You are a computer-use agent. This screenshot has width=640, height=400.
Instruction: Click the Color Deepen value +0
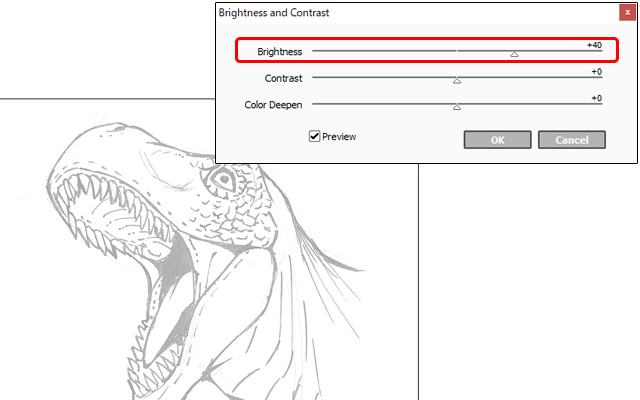coord(596,98)
